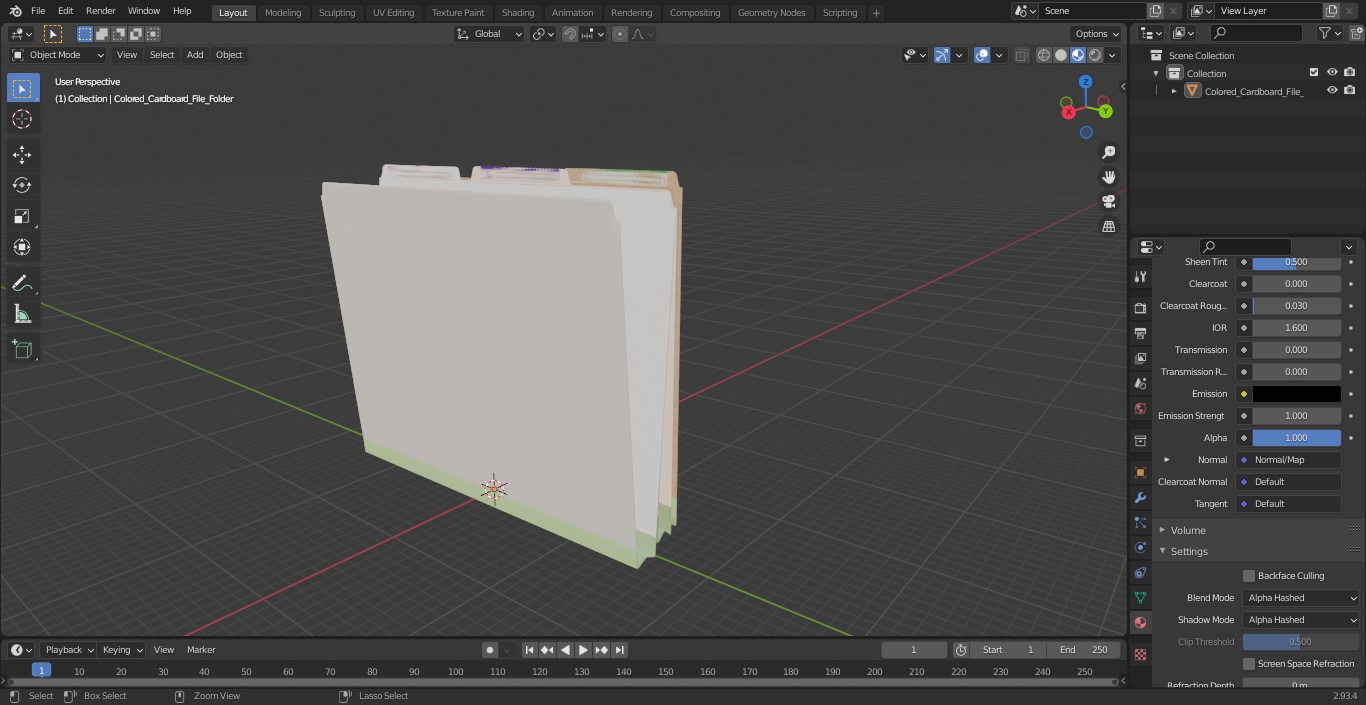Toggle snapping magnet button
1366x705 pixels.
(x=570, y=34)
